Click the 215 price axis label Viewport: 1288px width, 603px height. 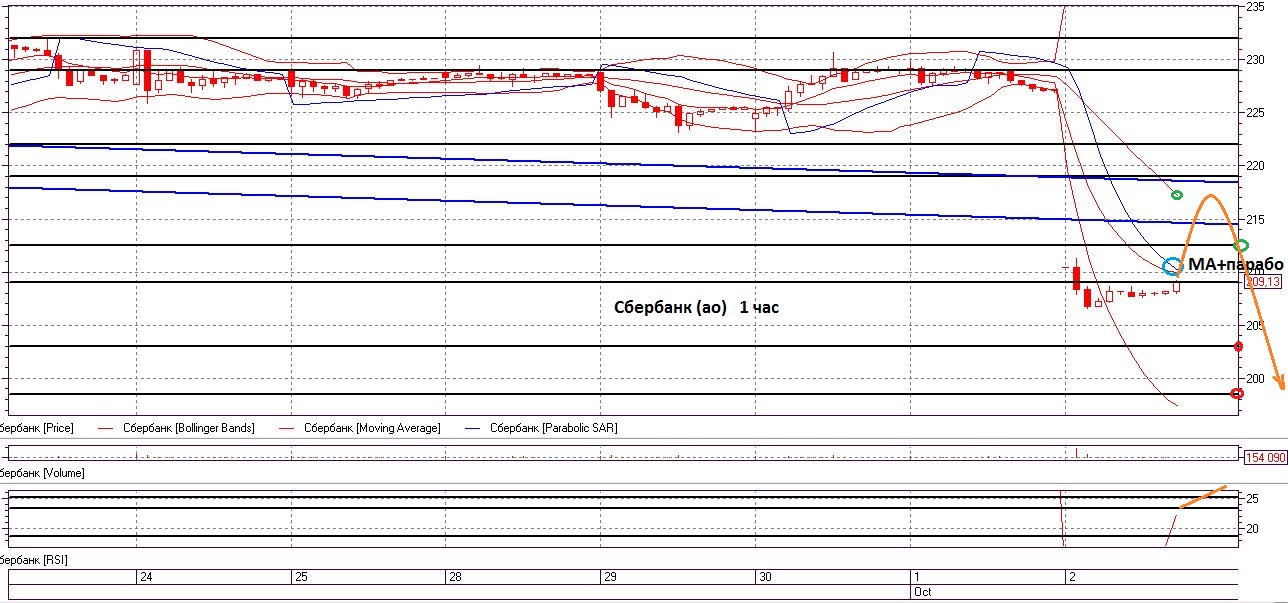tap(1256, 219)
